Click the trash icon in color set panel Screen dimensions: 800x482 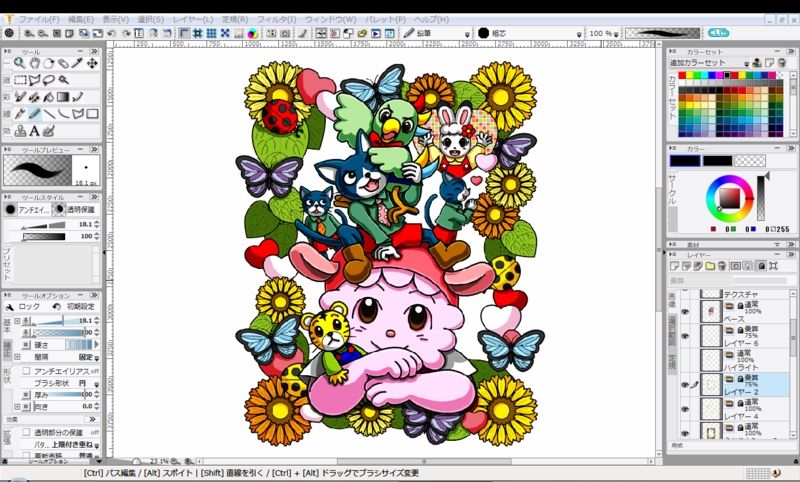tap(781, 63)
